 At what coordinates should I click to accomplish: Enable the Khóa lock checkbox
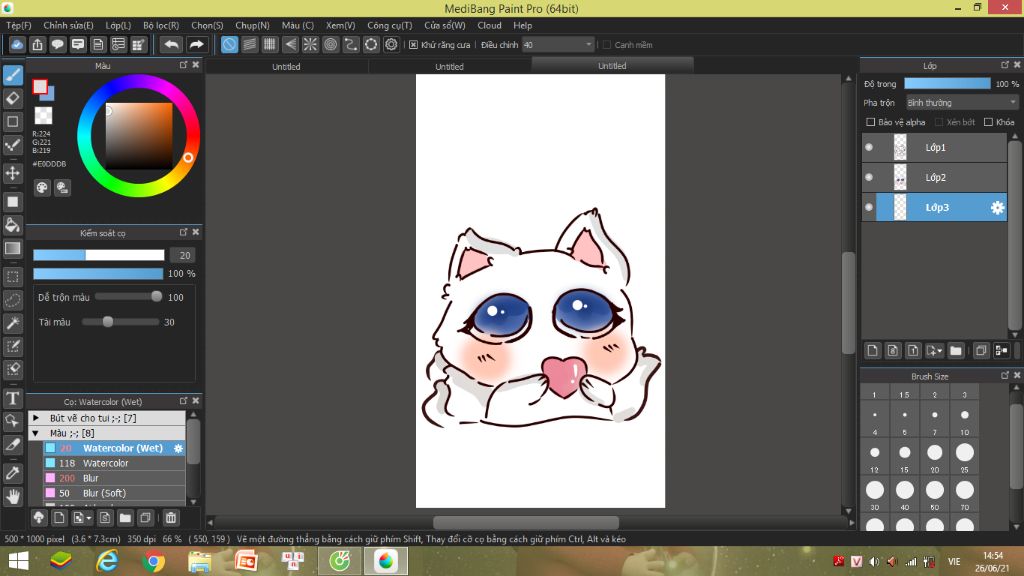tap(989, 122)
